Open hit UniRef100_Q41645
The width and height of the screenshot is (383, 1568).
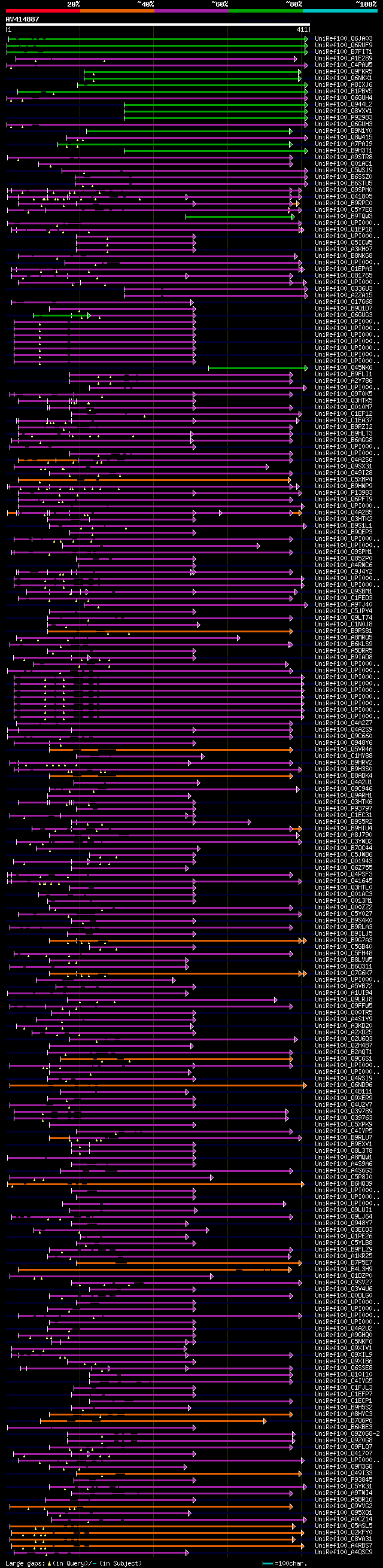[344, 881]
